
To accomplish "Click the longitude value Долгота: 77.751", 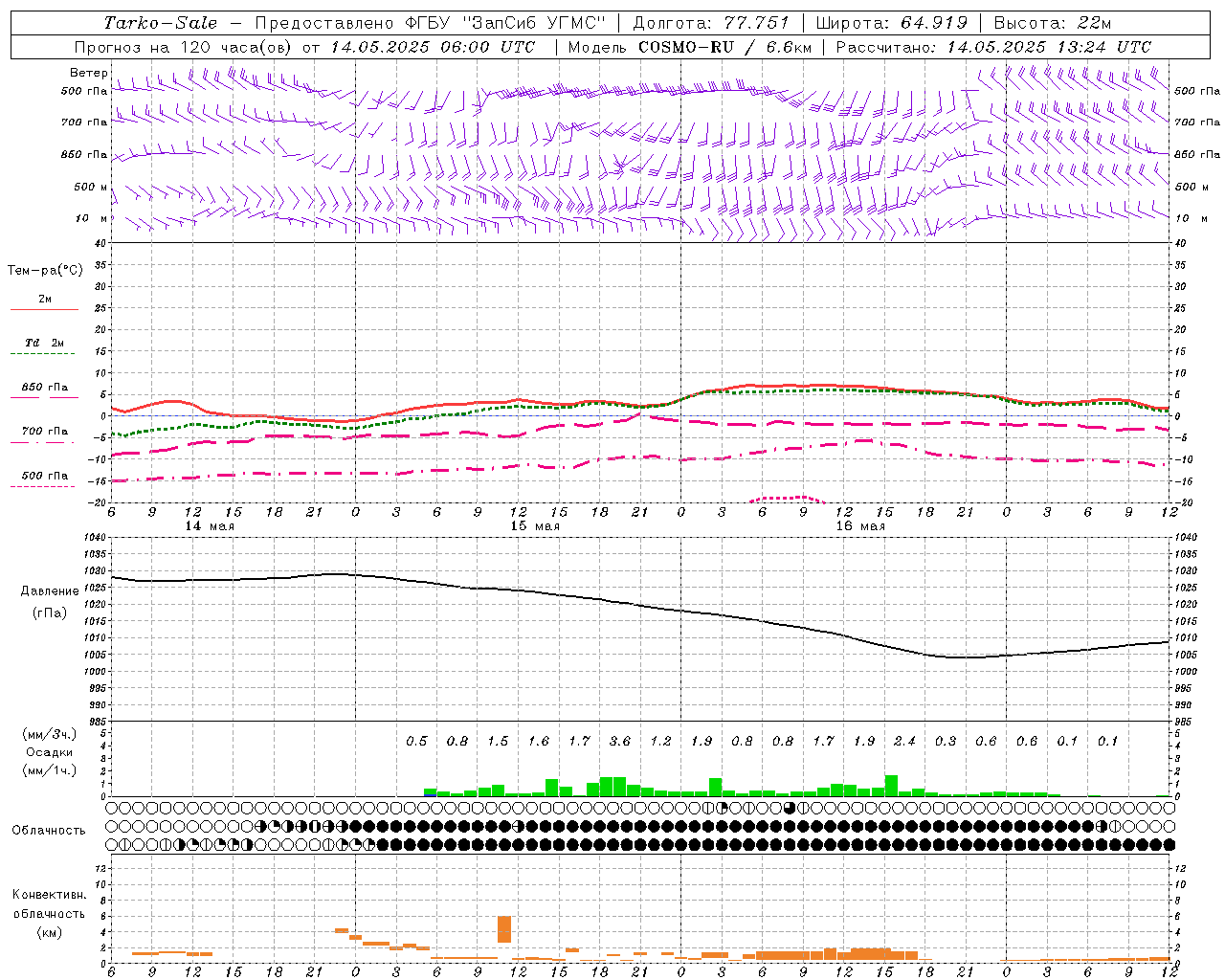I will pyautogui.click(x=711, y=23).
